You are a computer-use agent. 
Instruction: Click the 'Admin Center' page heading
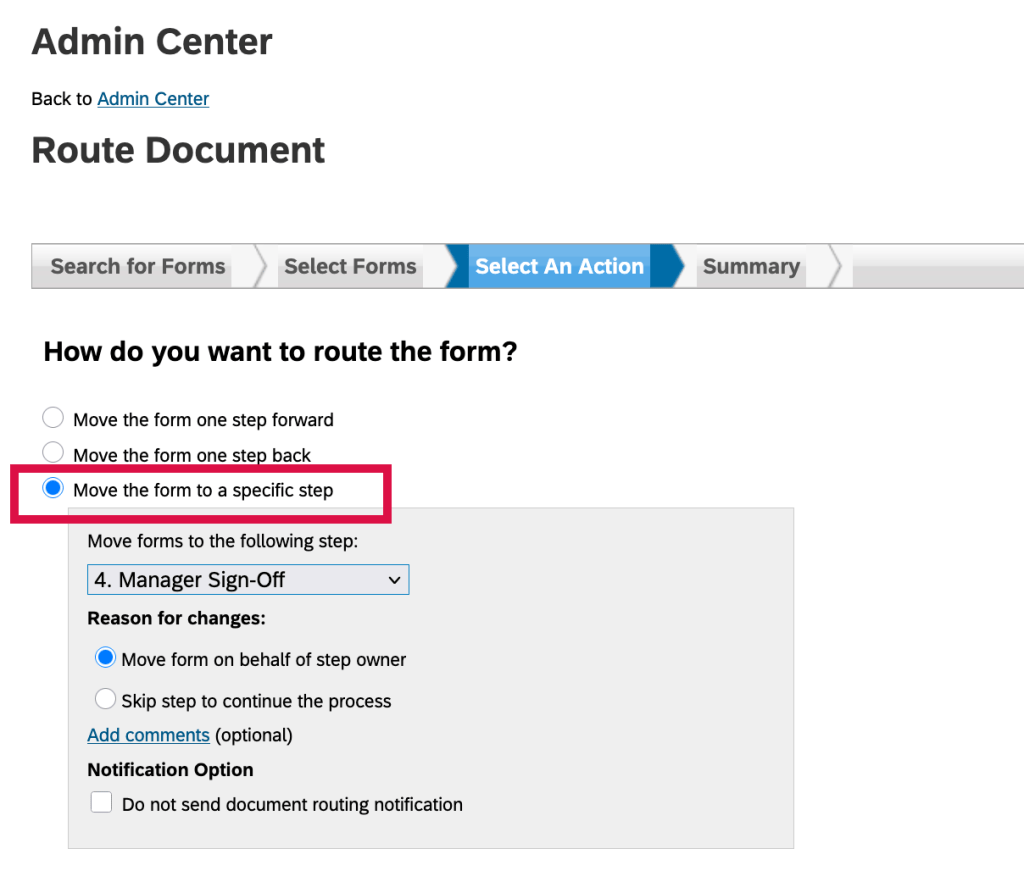[x=152, y=42]
